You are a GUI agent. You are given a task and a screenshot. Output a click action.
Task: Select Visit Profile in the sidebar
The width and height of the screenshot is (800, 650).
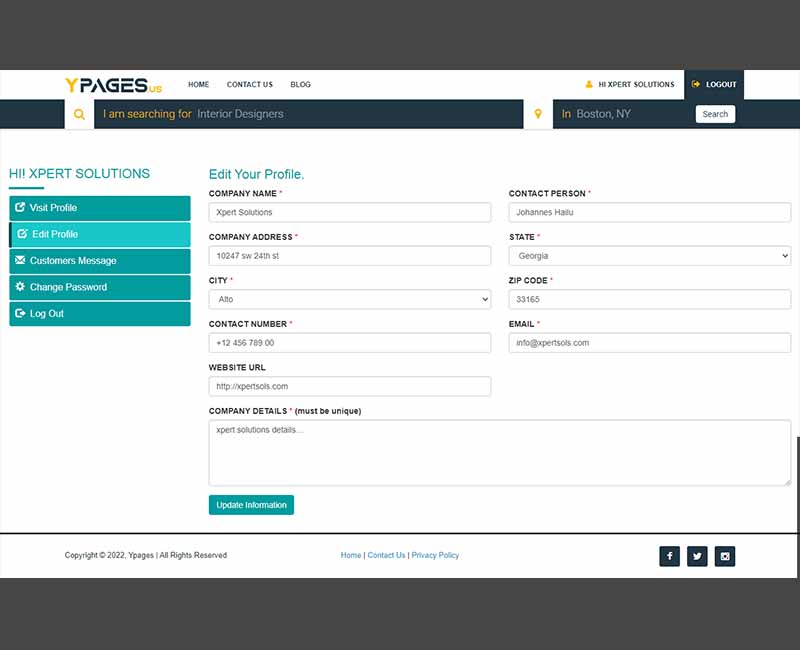(100, 208)
